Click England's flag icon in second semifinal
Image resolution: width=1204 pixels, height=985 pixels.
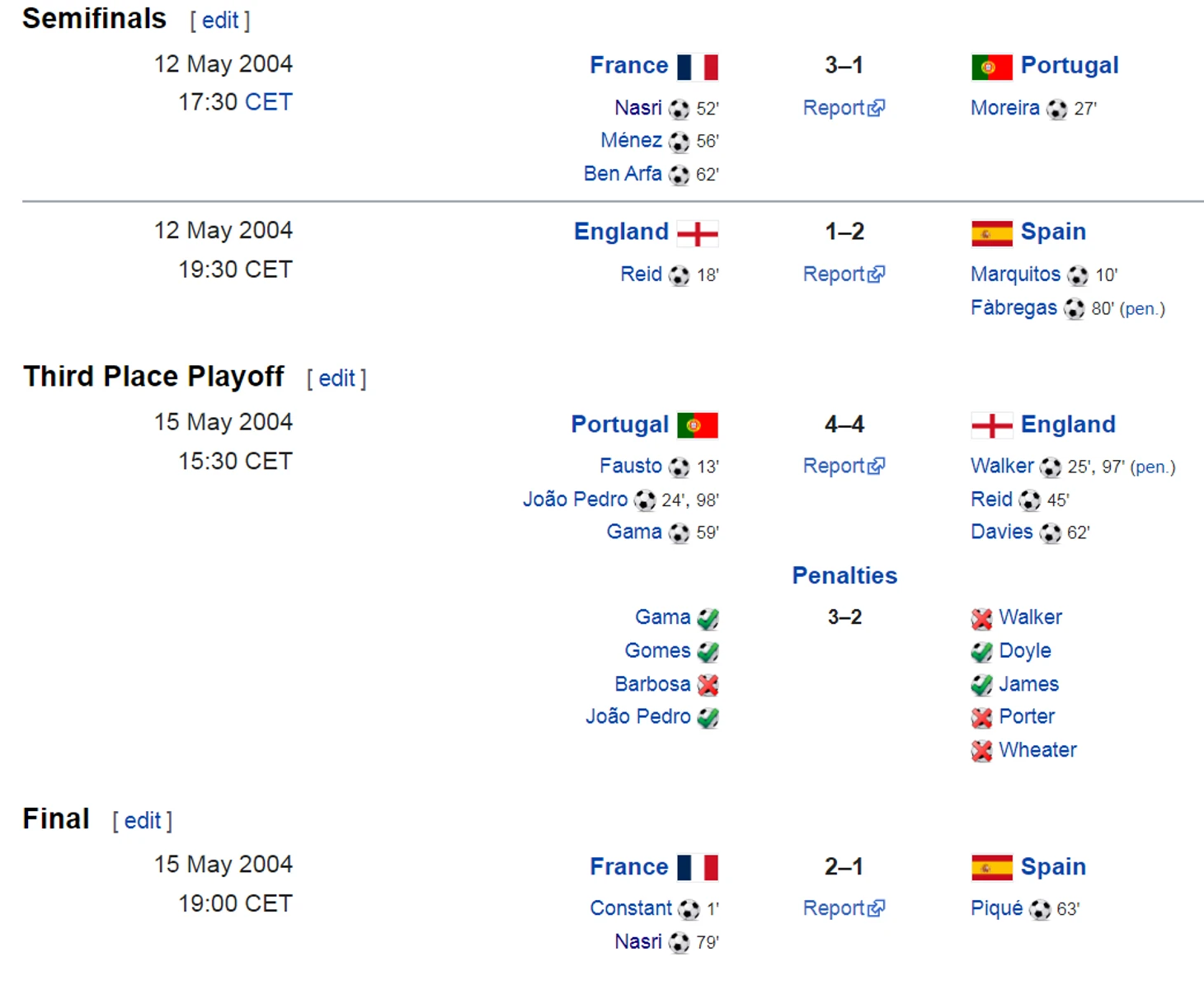coord(697,233)
